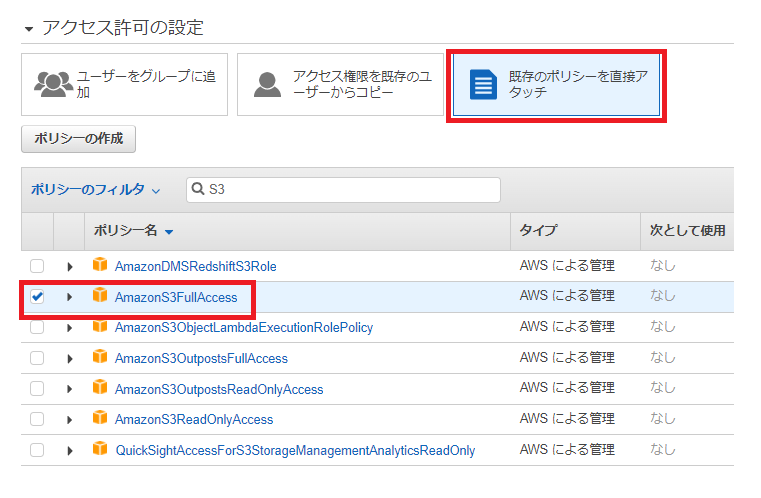Open the ポリシーのフィルタ dropdown

tap(95, 190)
